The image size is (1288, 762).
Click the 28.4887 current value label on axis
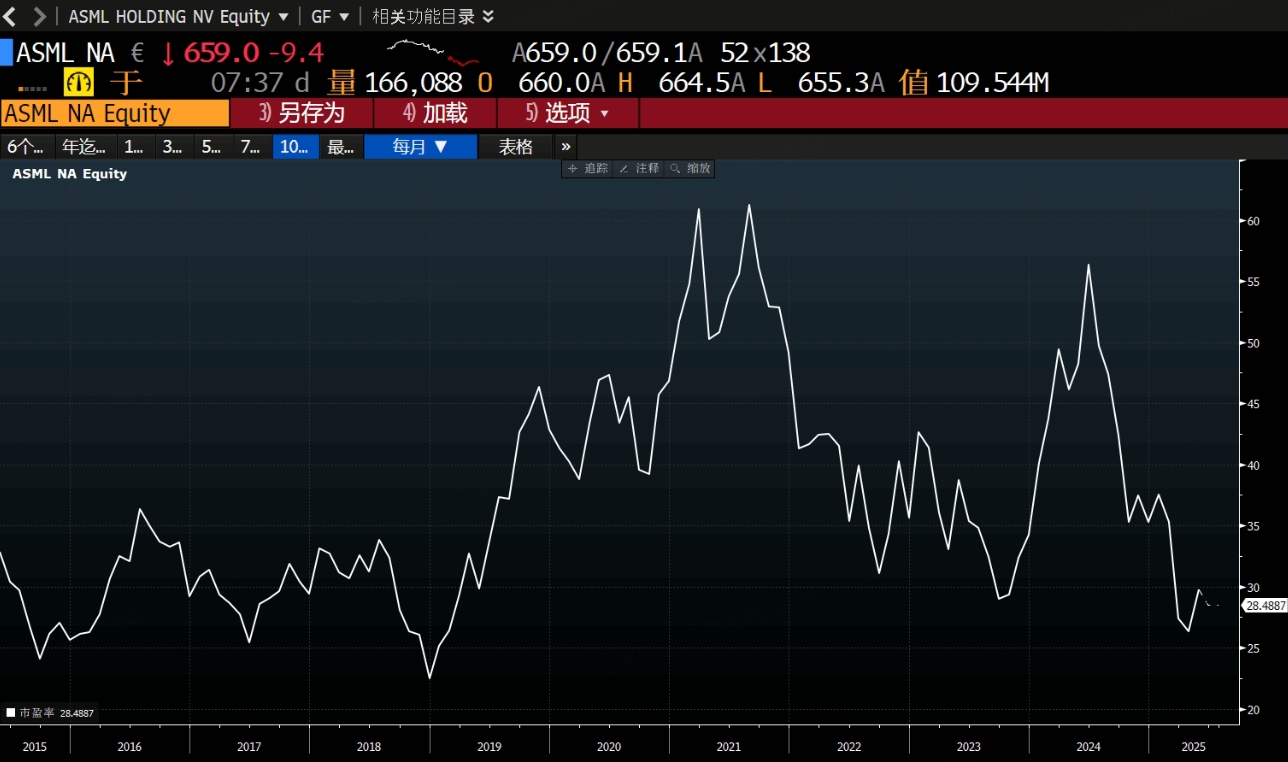pyautogui.click(x=1264, y=606)
